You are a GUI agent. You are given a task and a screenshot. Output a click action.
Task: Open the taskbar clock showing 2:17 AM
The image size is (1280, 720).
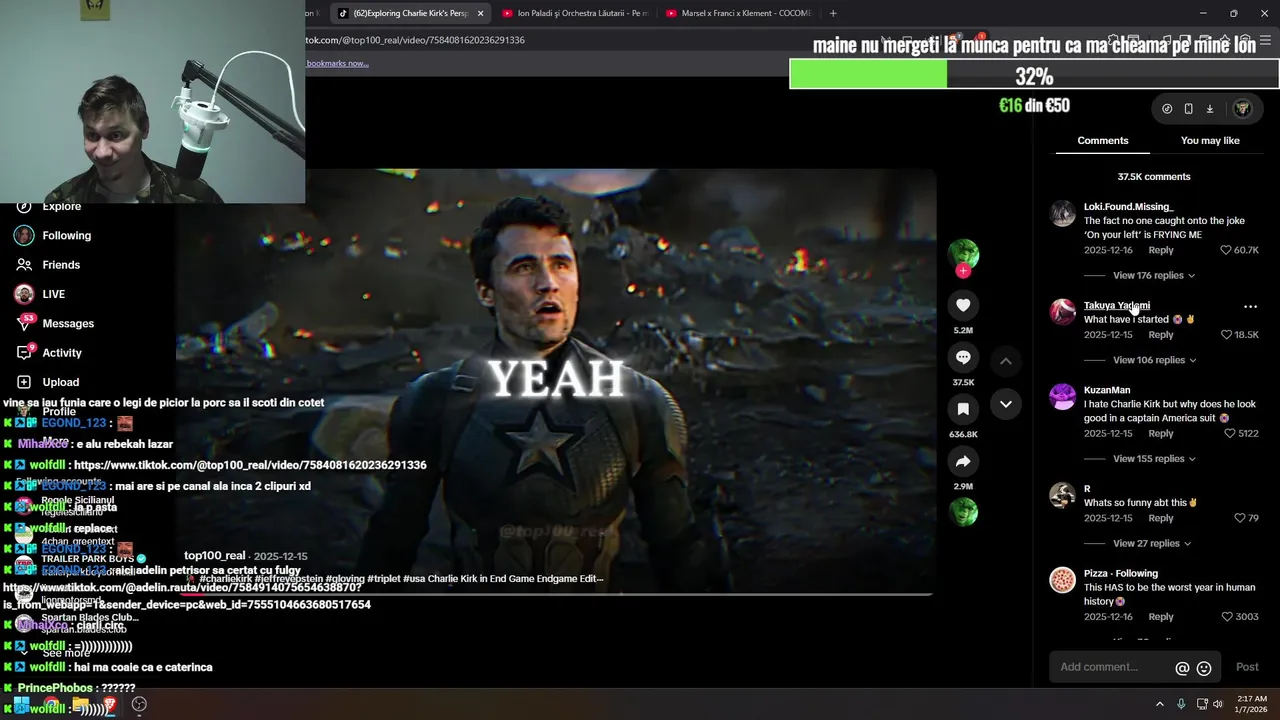1252,704
